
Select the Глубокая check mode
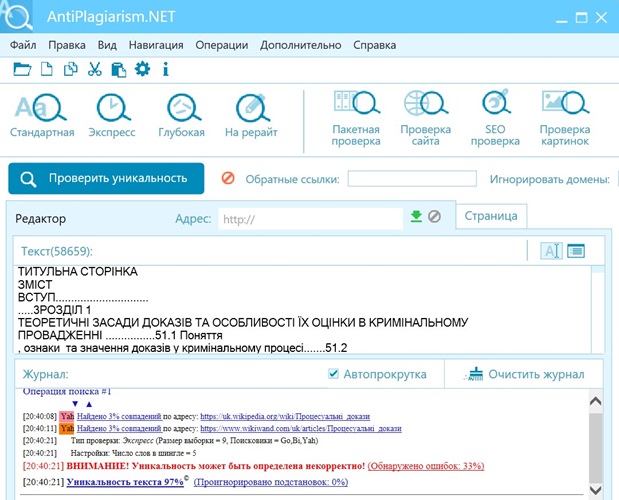pos(182,116)
